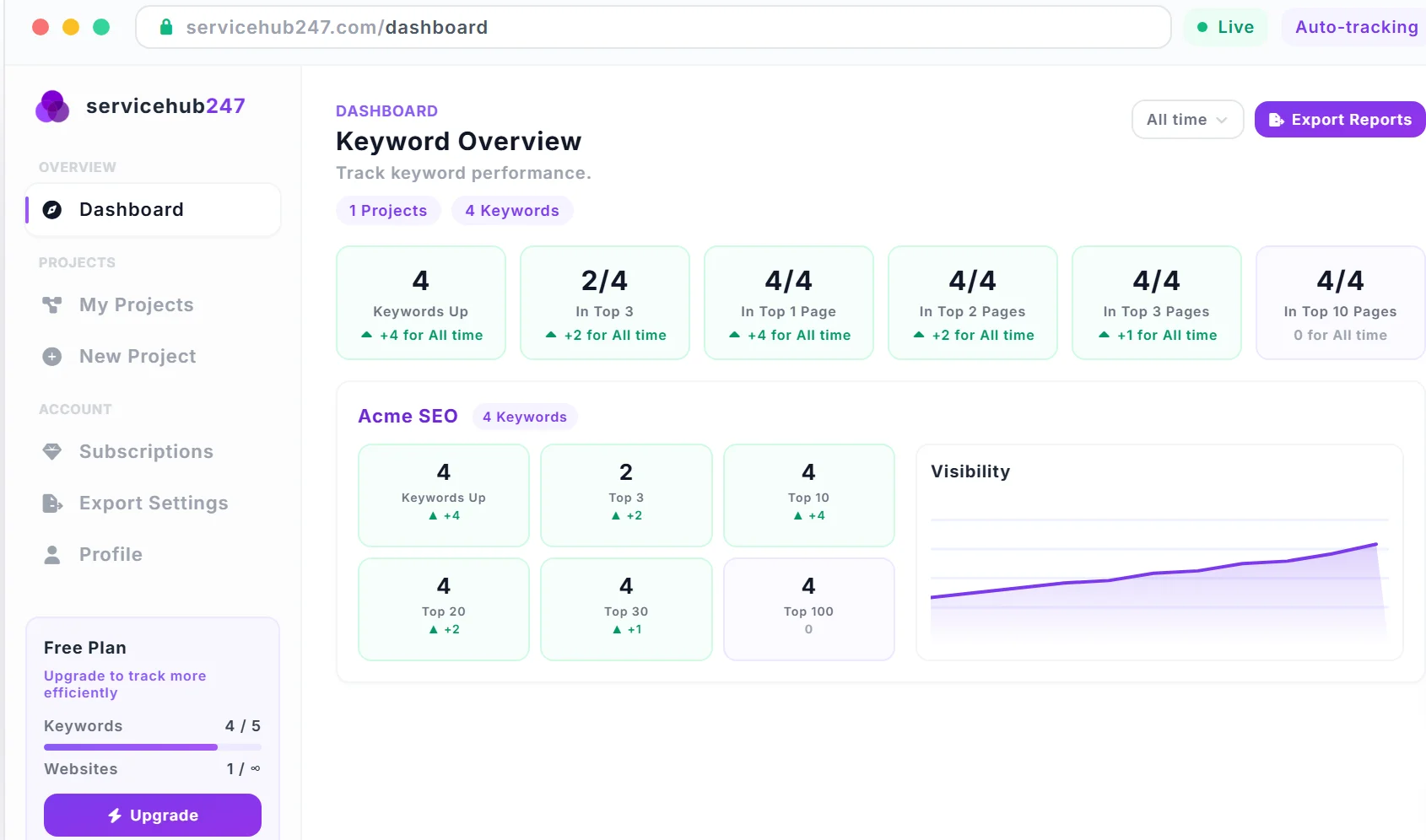1426x840 pixels.
Task: Click the New Project plus icon
Action: tap(52, 357)
